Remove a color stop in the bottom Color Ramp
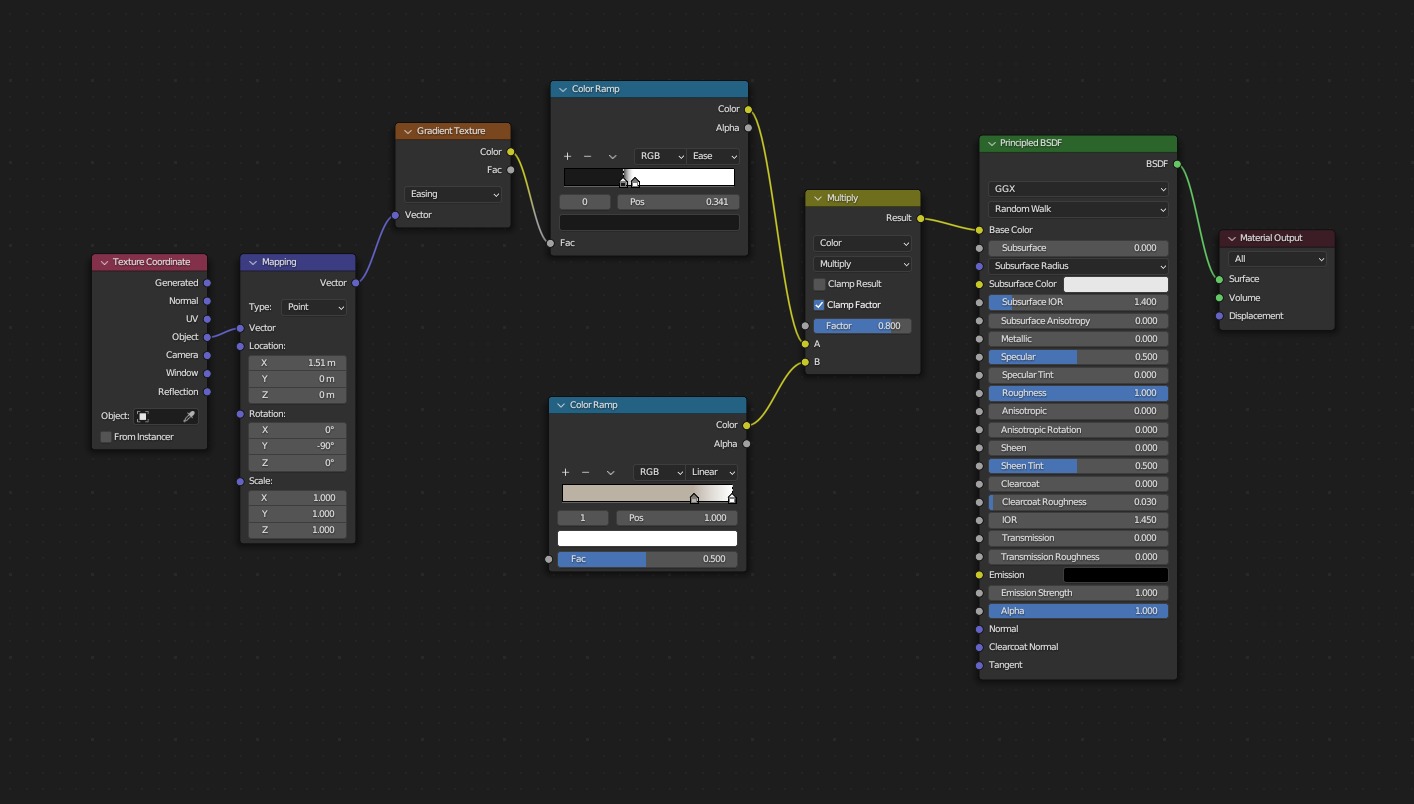This screenshot has height=804, width=1414. click(x=585, y=472)
